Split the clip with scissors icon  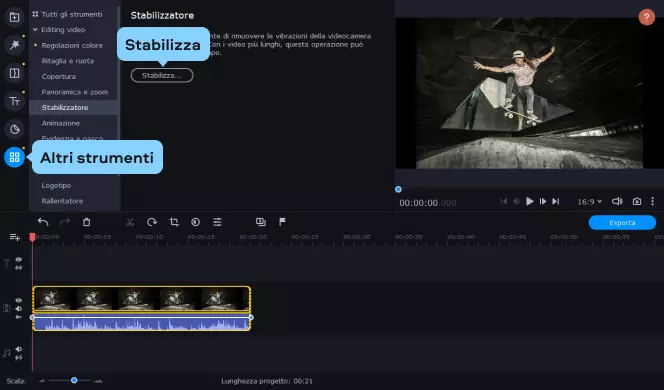130,222
